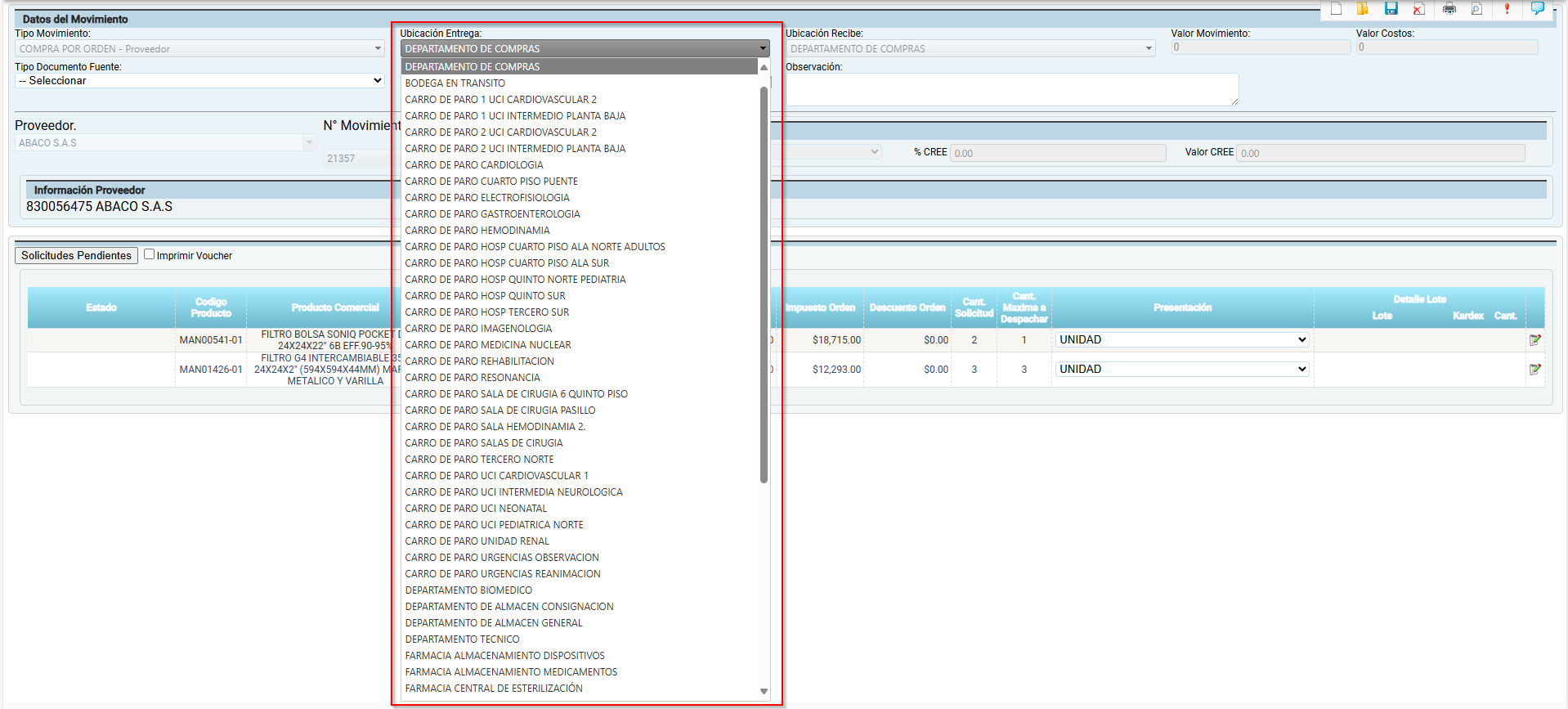The width and height of the screenshot is (1568, 709).
Task: Click the delete document red X icon
Action: point(1419,9)
